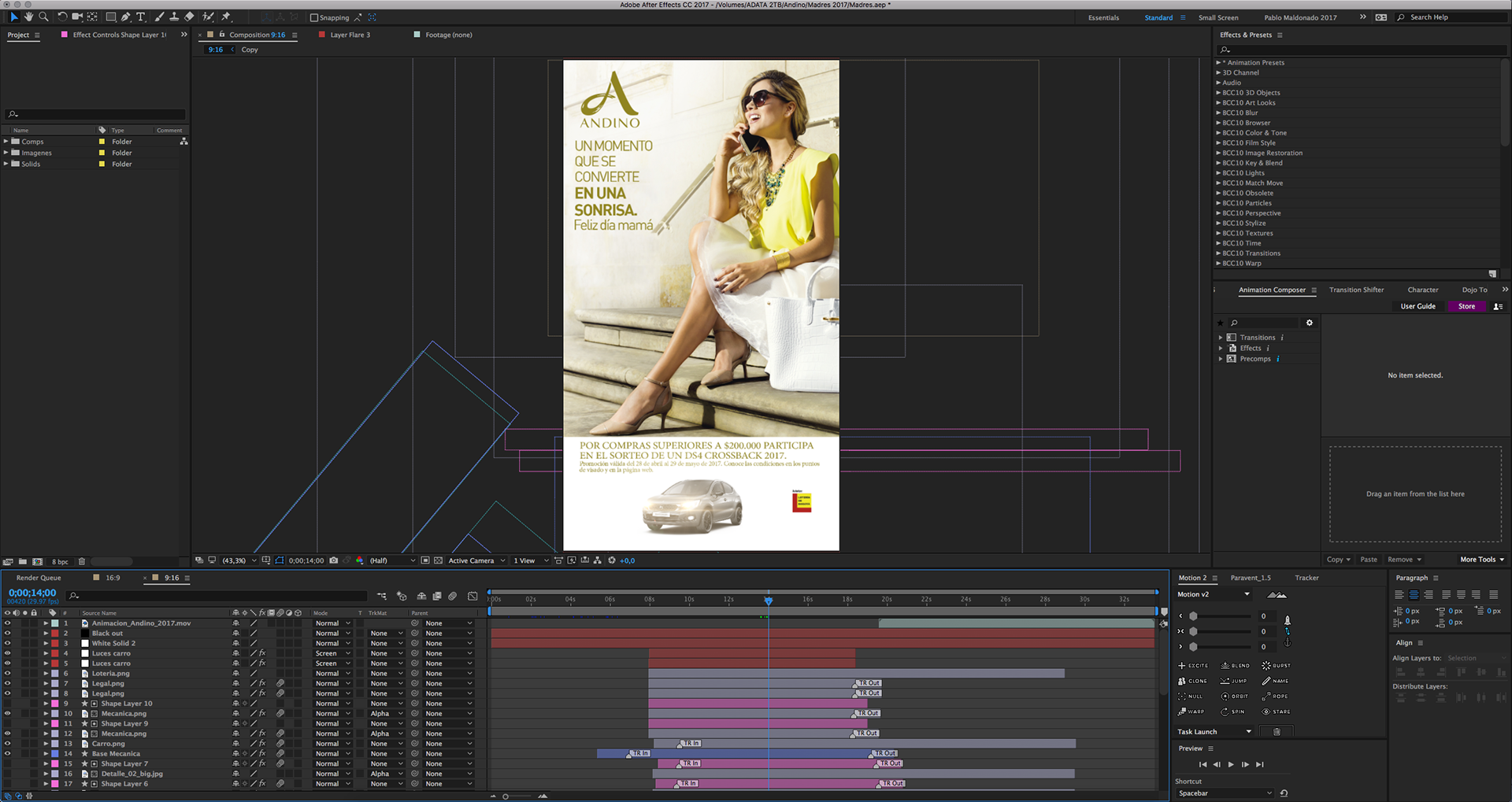1512x802 pixels.
Task: Select the Rectangle shape tool
Action: point(111,17)
